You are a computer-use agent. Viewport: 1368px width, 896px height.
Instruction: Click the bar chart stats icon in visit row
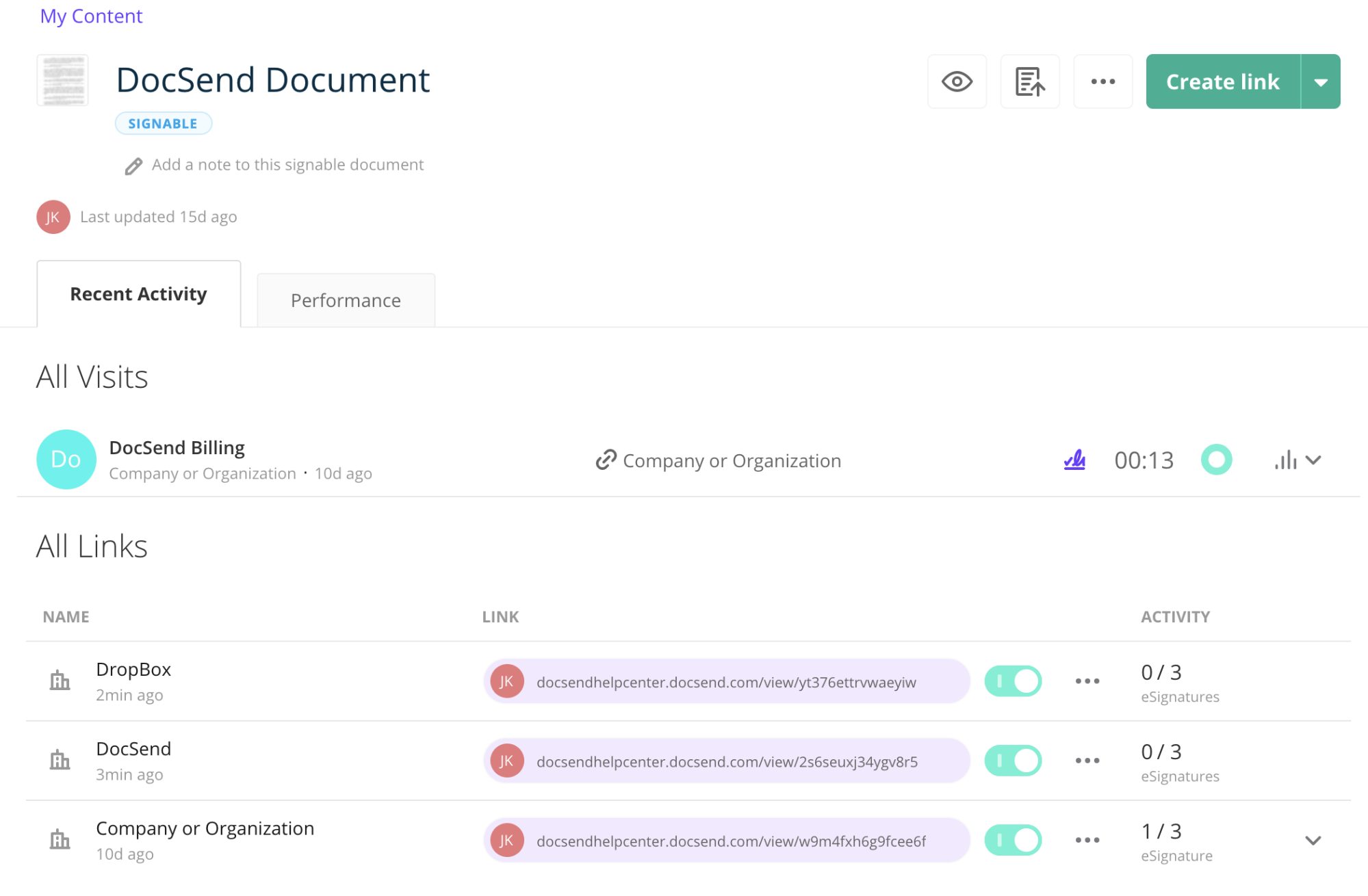[x=1286, y=460]
